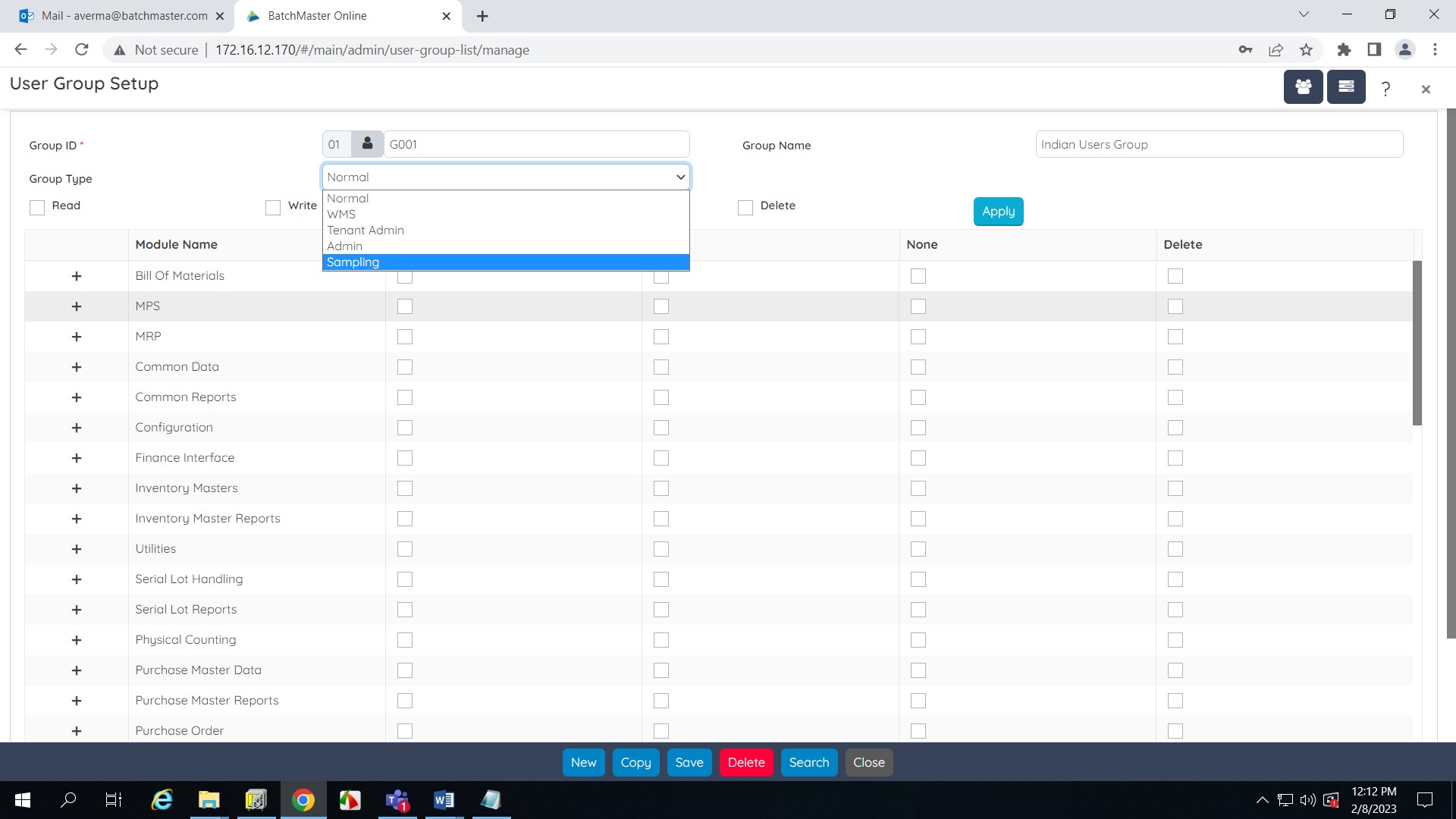
Task: Expand the Inventory Masters module row
Action: tap(77, 488)
